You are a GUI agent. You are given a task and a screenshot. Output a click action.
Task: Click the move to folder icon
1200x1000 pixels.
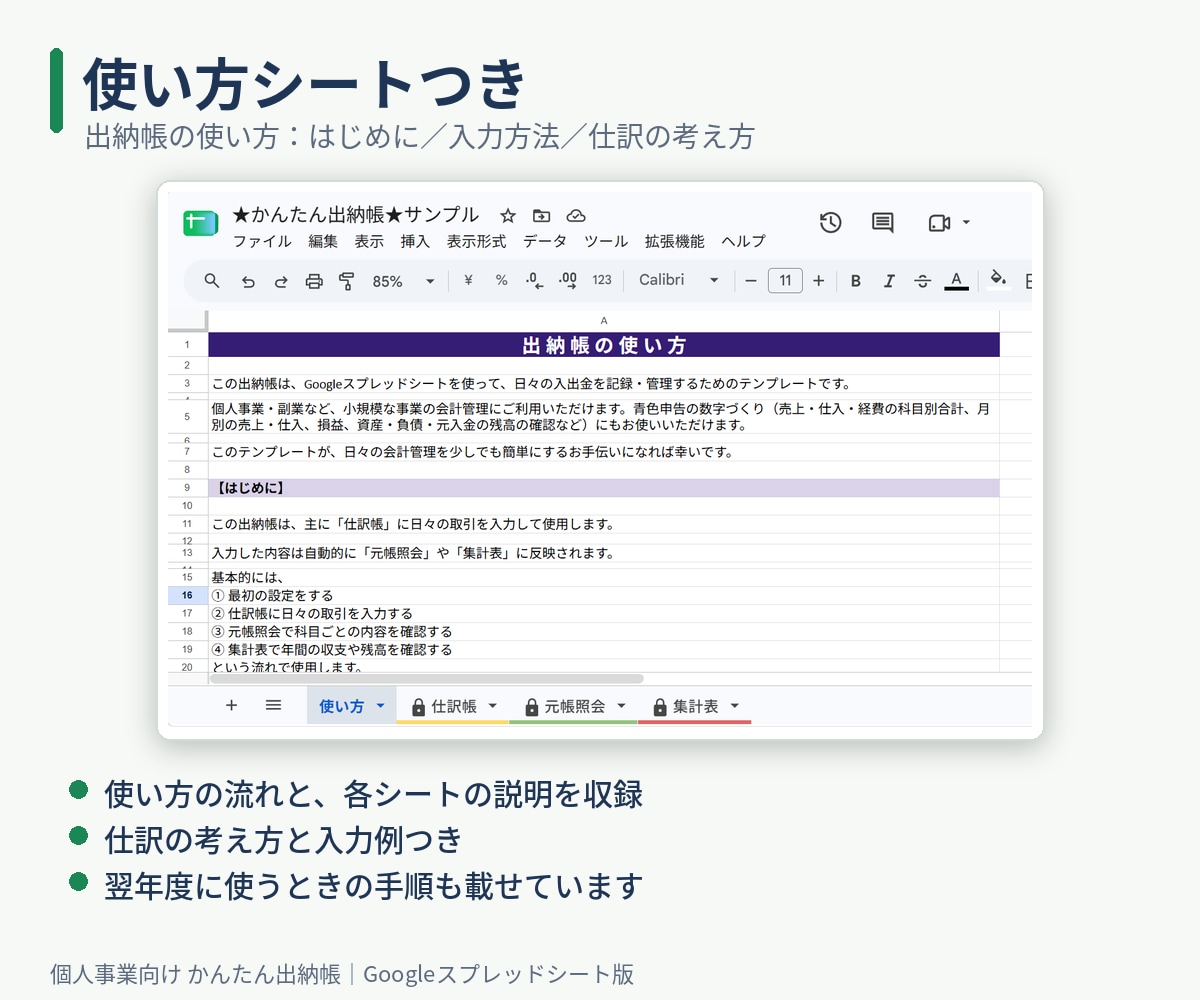[x=541, y=216]
